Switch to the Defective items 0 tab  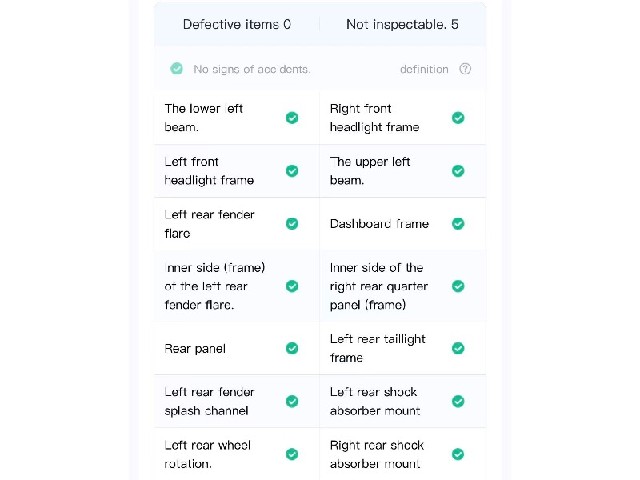click(237, 24)
